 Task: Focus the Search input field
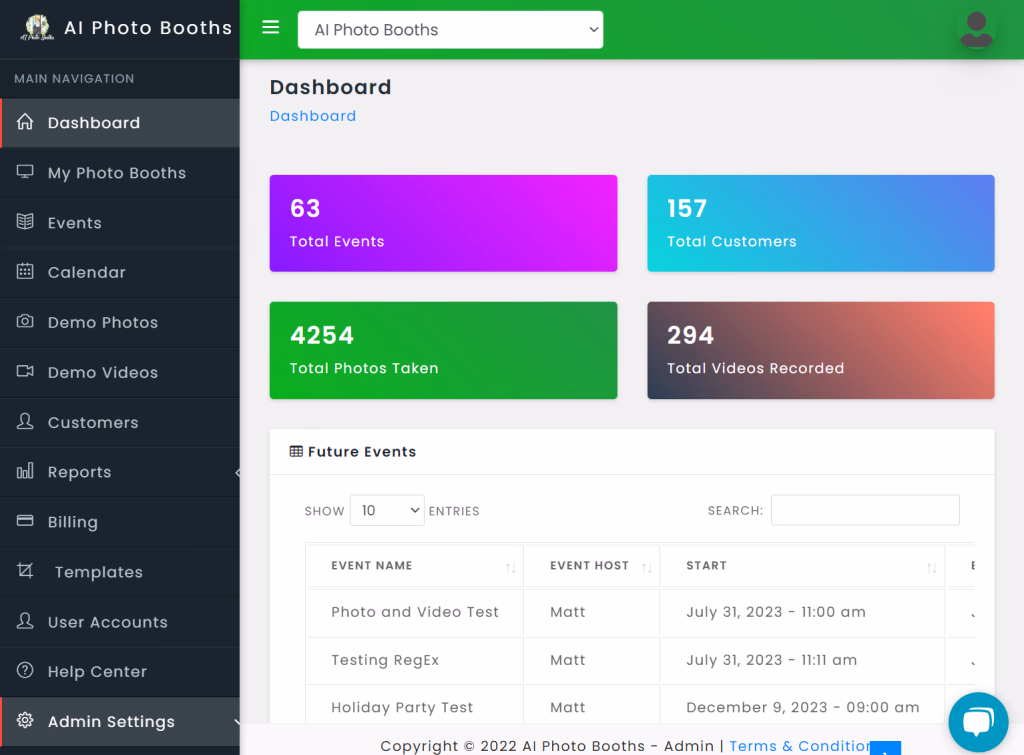pos(865,509)
